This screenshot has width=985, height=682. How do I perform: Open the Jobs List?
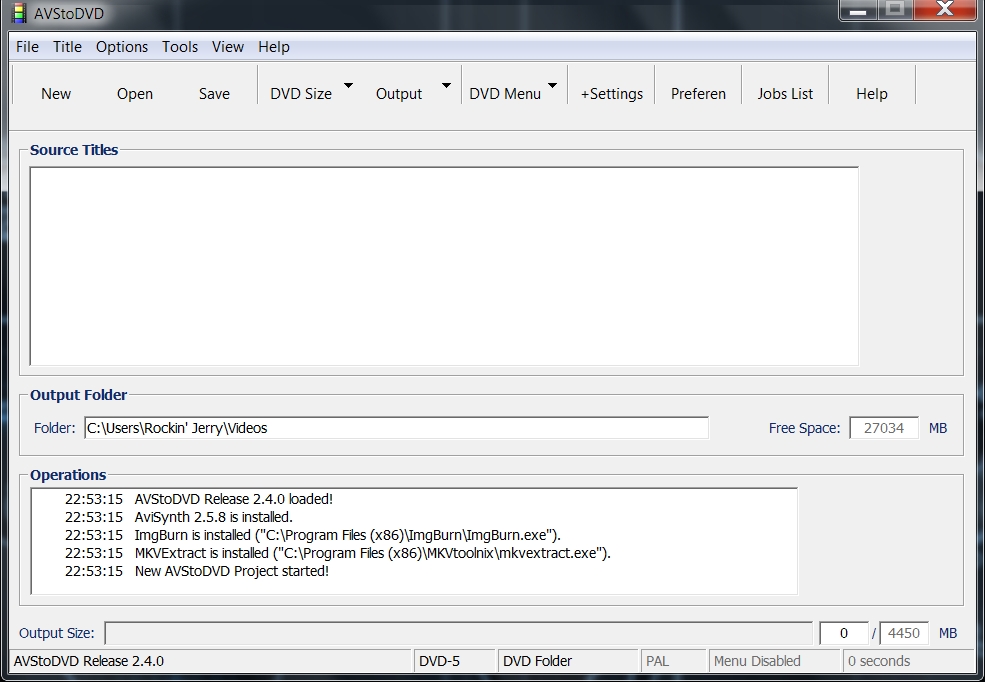click(x=785, y=94)
